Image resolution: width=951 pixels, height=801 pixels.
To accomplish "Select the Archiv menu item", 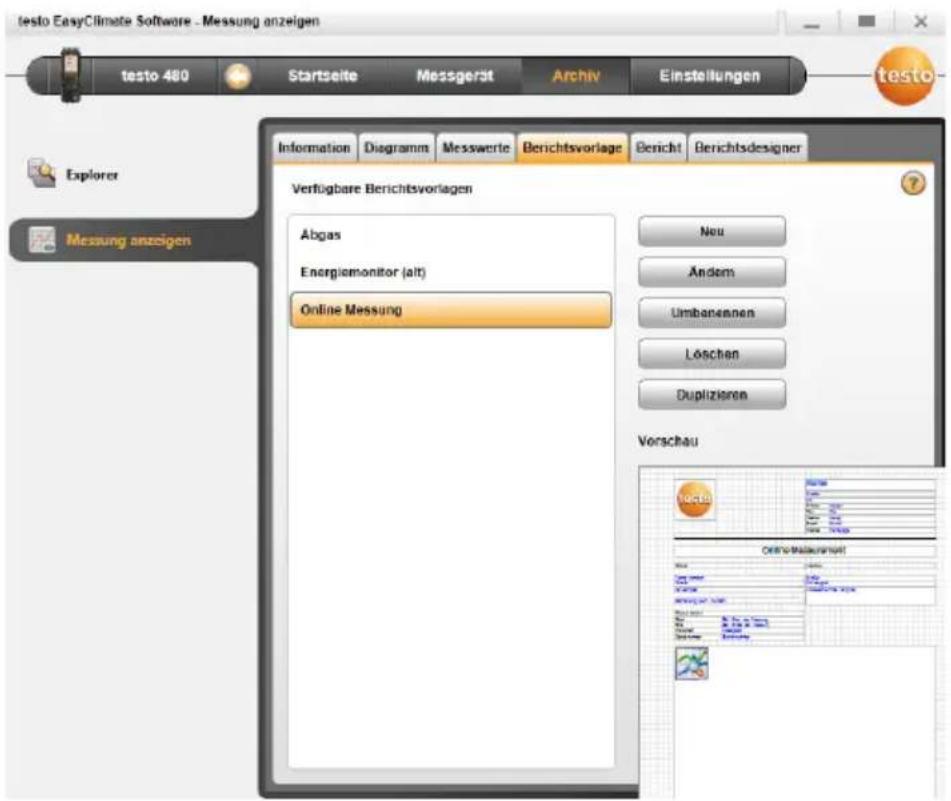I will pyautogui.click(x=576, y=76).
